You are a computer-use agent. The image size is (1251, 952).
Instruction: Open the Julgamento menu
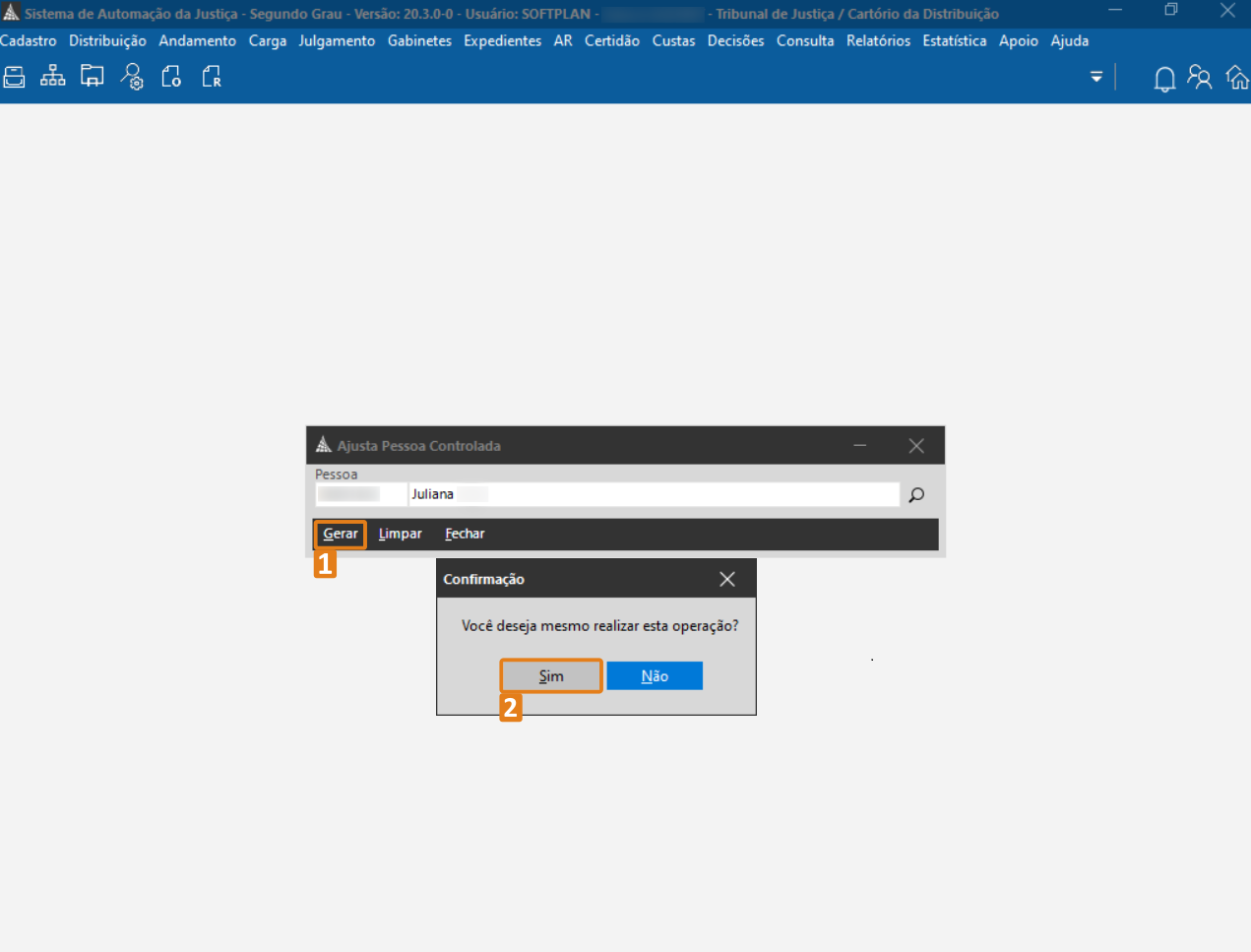(x=337, y=41)
